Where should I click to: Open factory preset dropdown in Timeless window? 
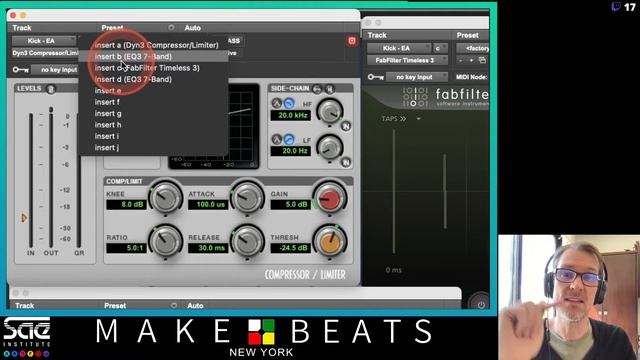coord(473,48)
